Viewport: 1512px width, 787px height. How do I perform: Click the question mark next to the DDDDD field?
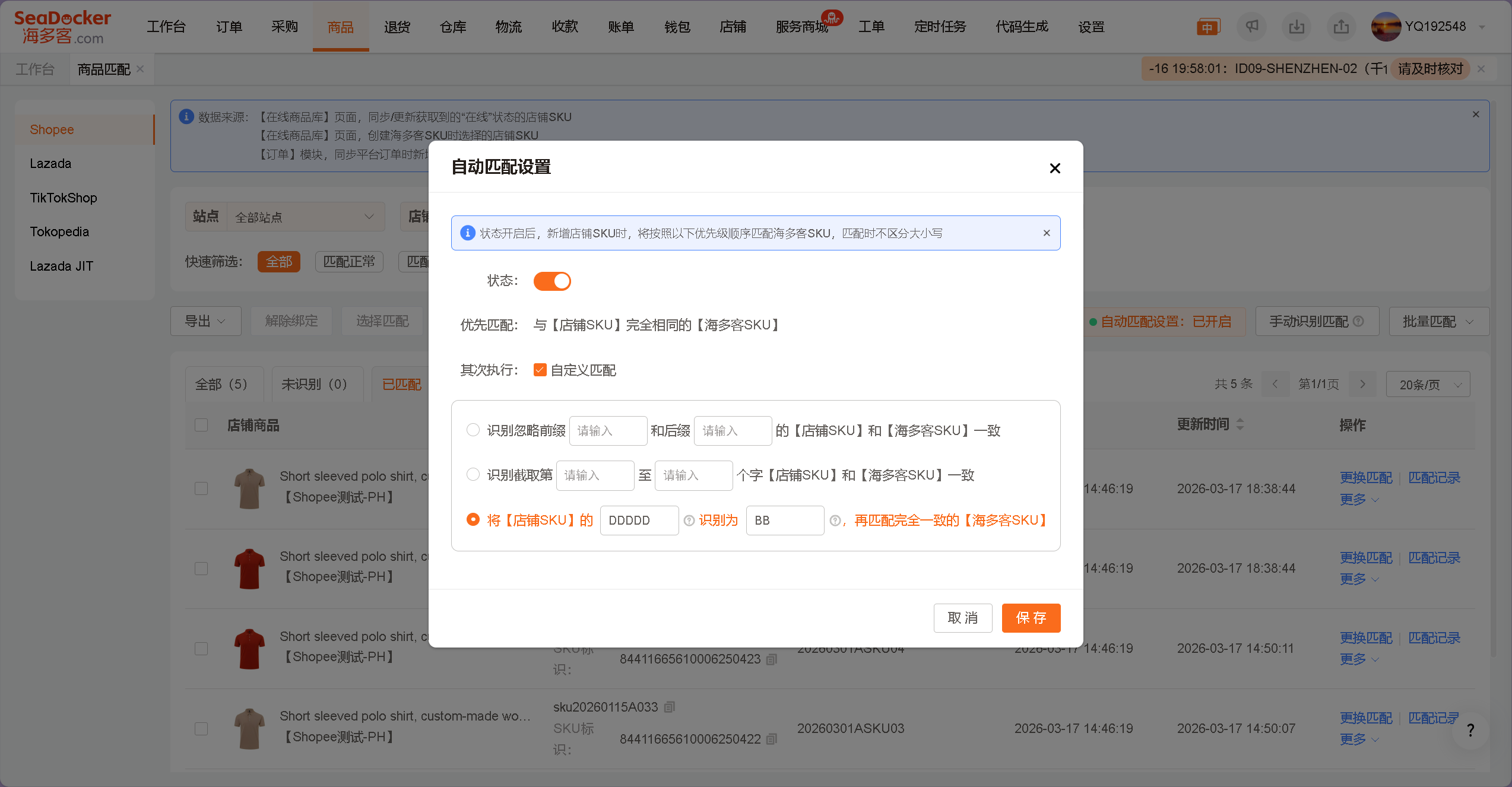click(689, 521)
